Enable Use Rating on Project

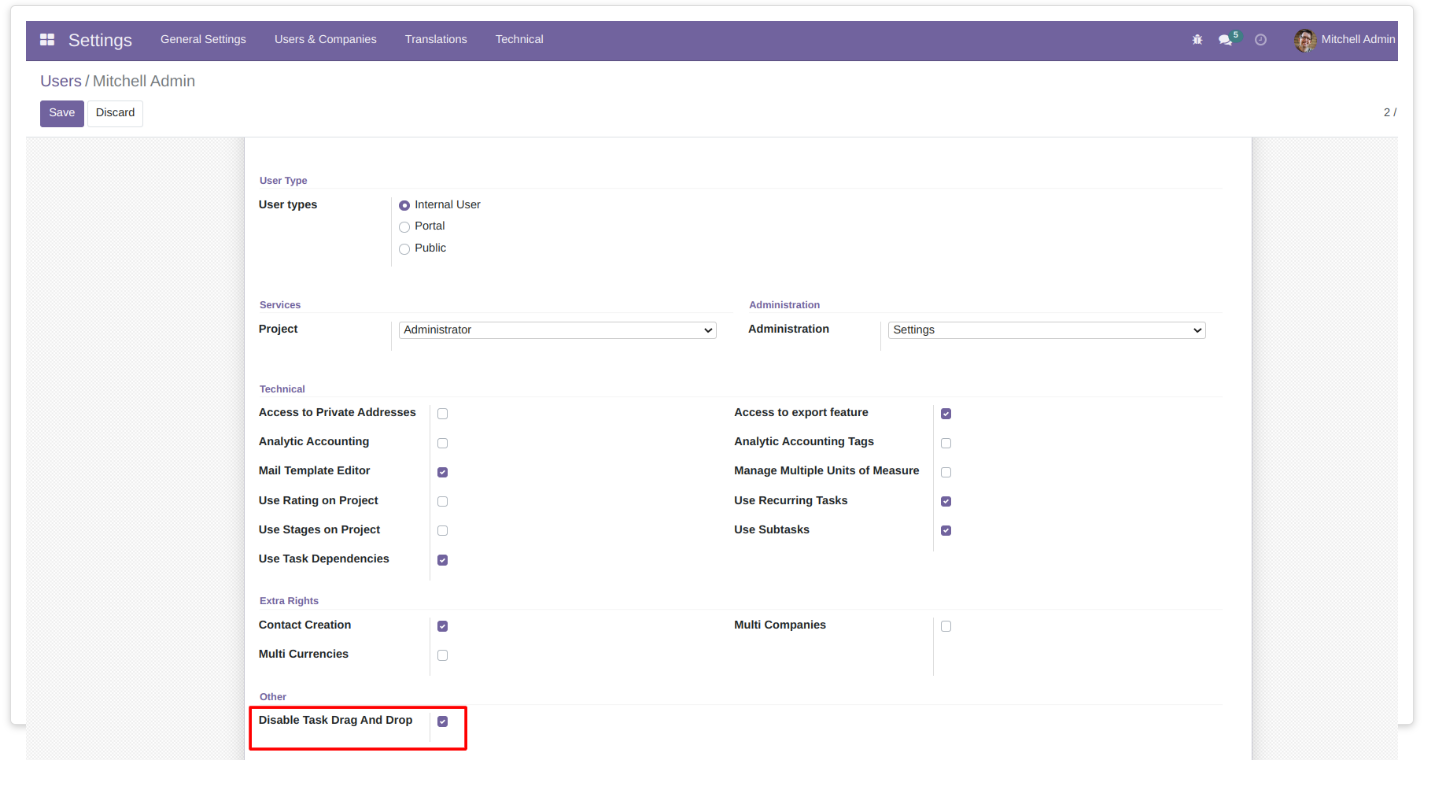[442, 502]
